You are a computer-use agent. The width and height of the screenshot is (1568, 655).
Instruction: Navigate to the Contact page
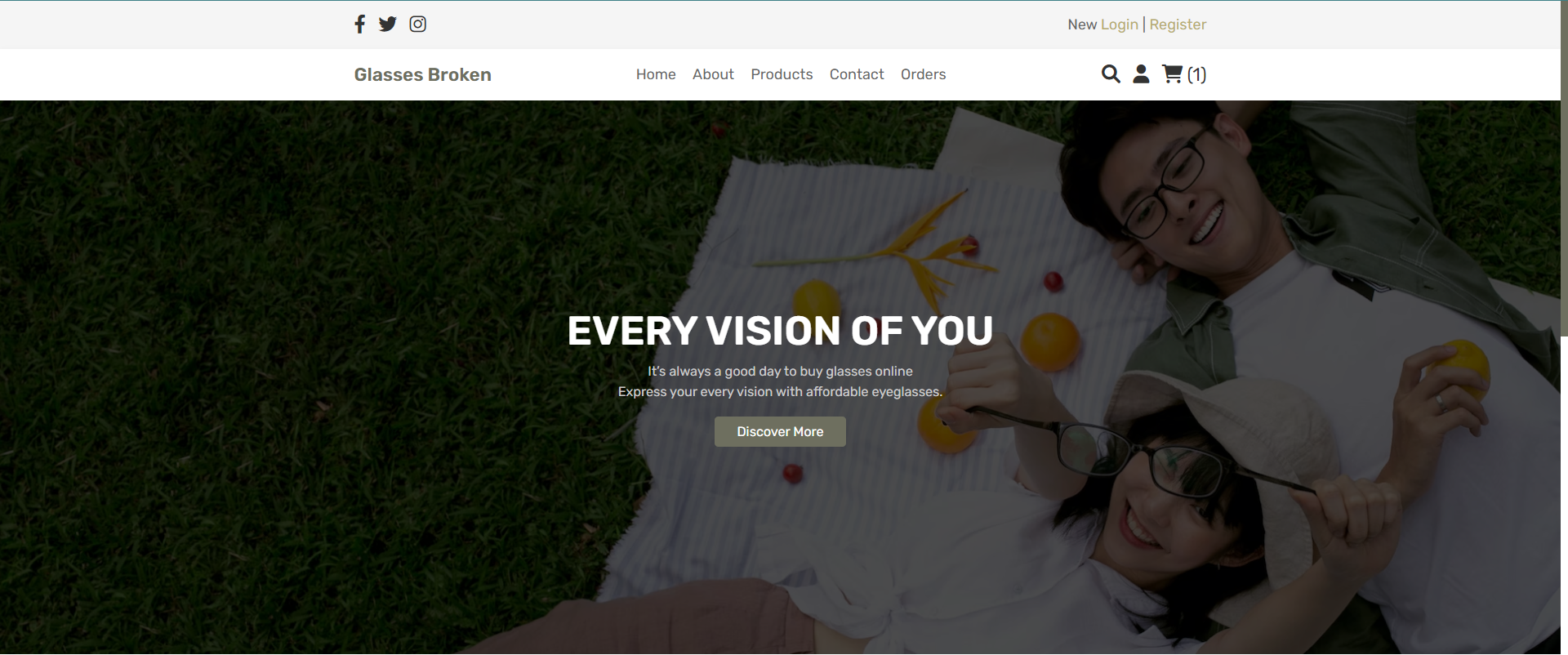(x=857, y=74)
